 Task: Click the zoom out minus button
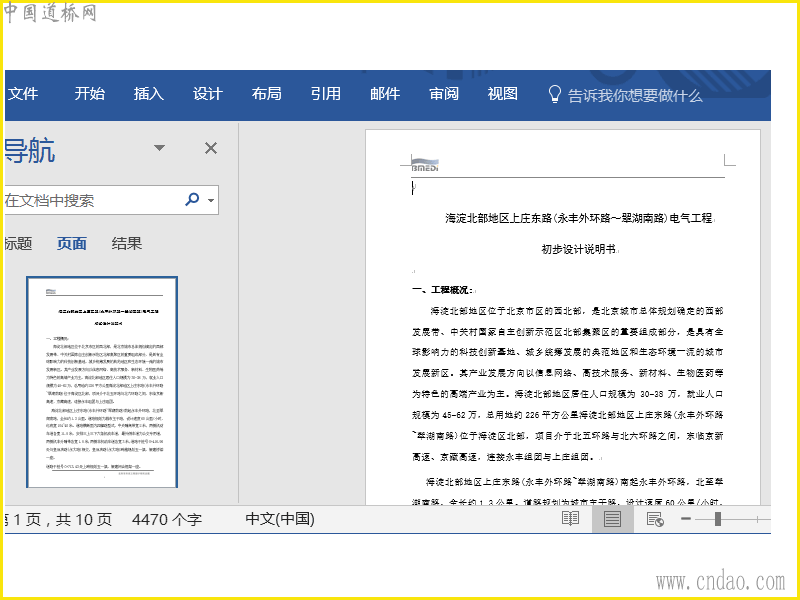686,519
